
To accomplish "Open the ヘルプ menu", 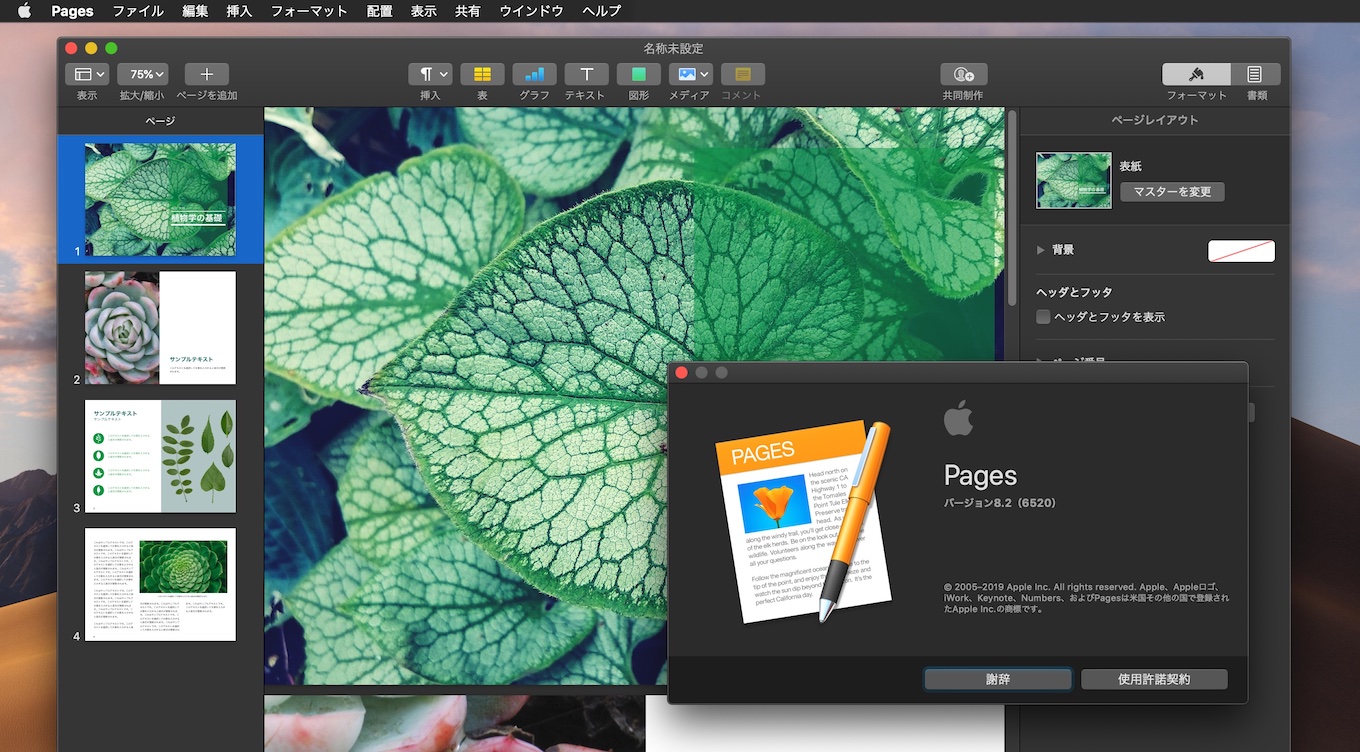I will (601, 11).
